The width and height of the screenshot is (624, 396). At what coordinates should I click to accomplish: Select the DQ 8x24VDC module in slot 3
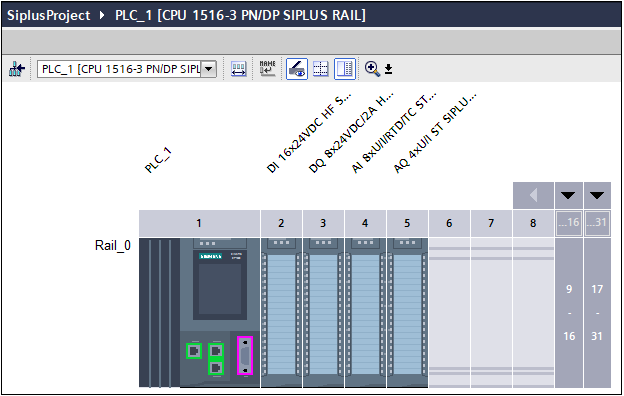click(x=323, y=312)
